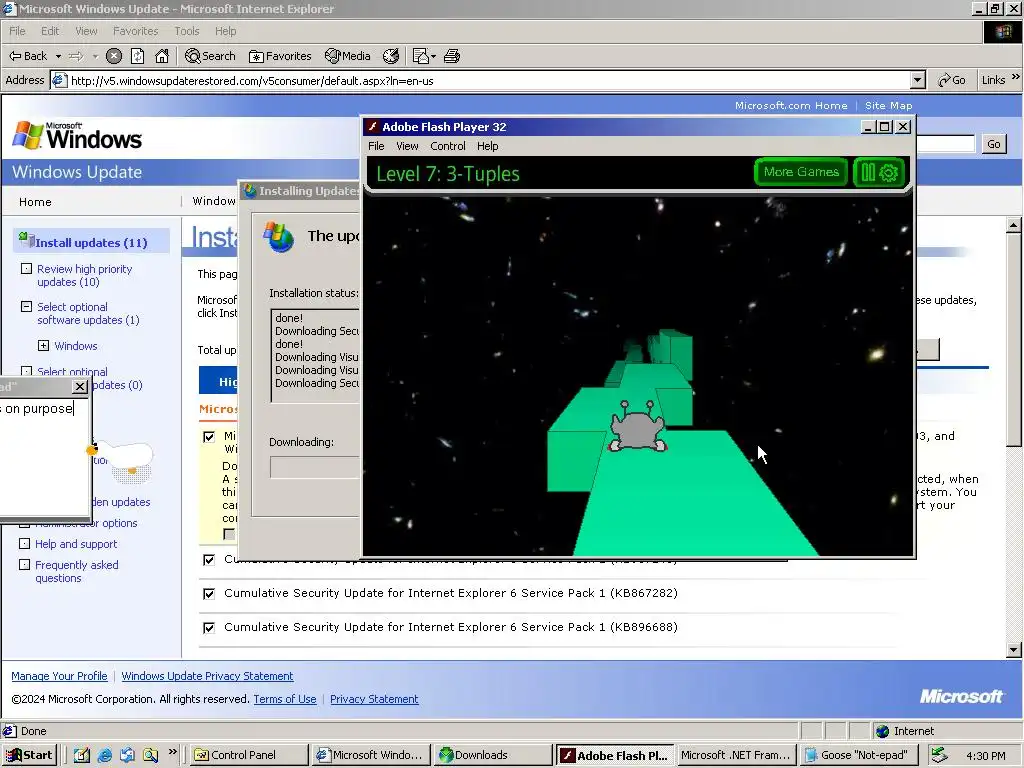
Task: Stop page loading with the Stop icon
Action: 114,56
